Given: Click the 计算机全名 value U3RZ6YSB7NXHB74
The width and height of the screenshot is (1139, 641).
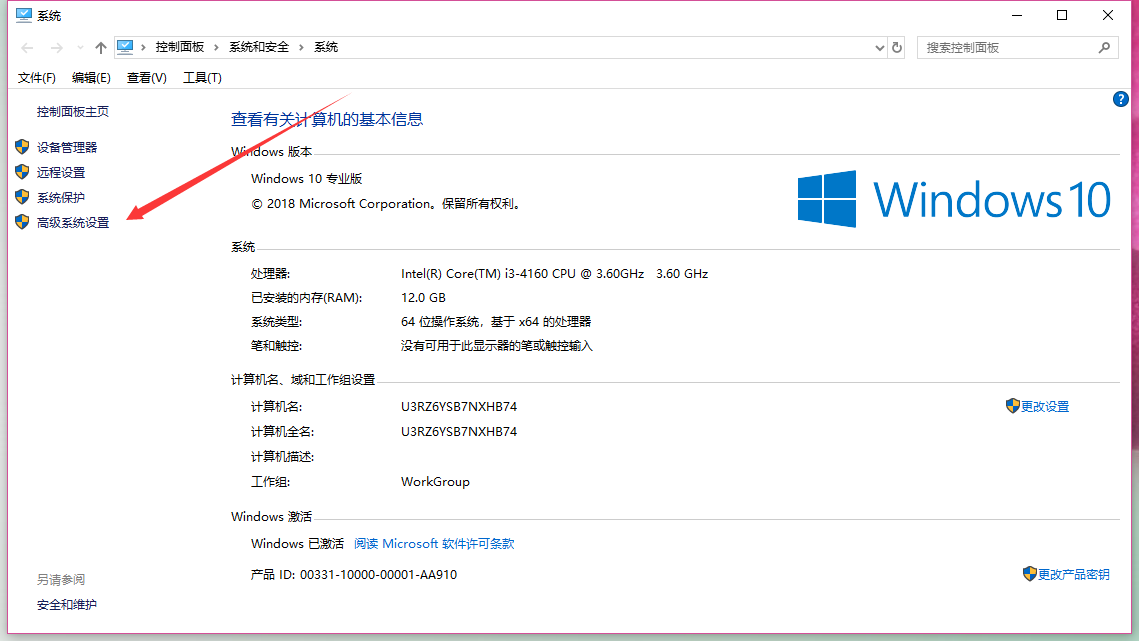Looking at the screenshot, I should 459,432.
